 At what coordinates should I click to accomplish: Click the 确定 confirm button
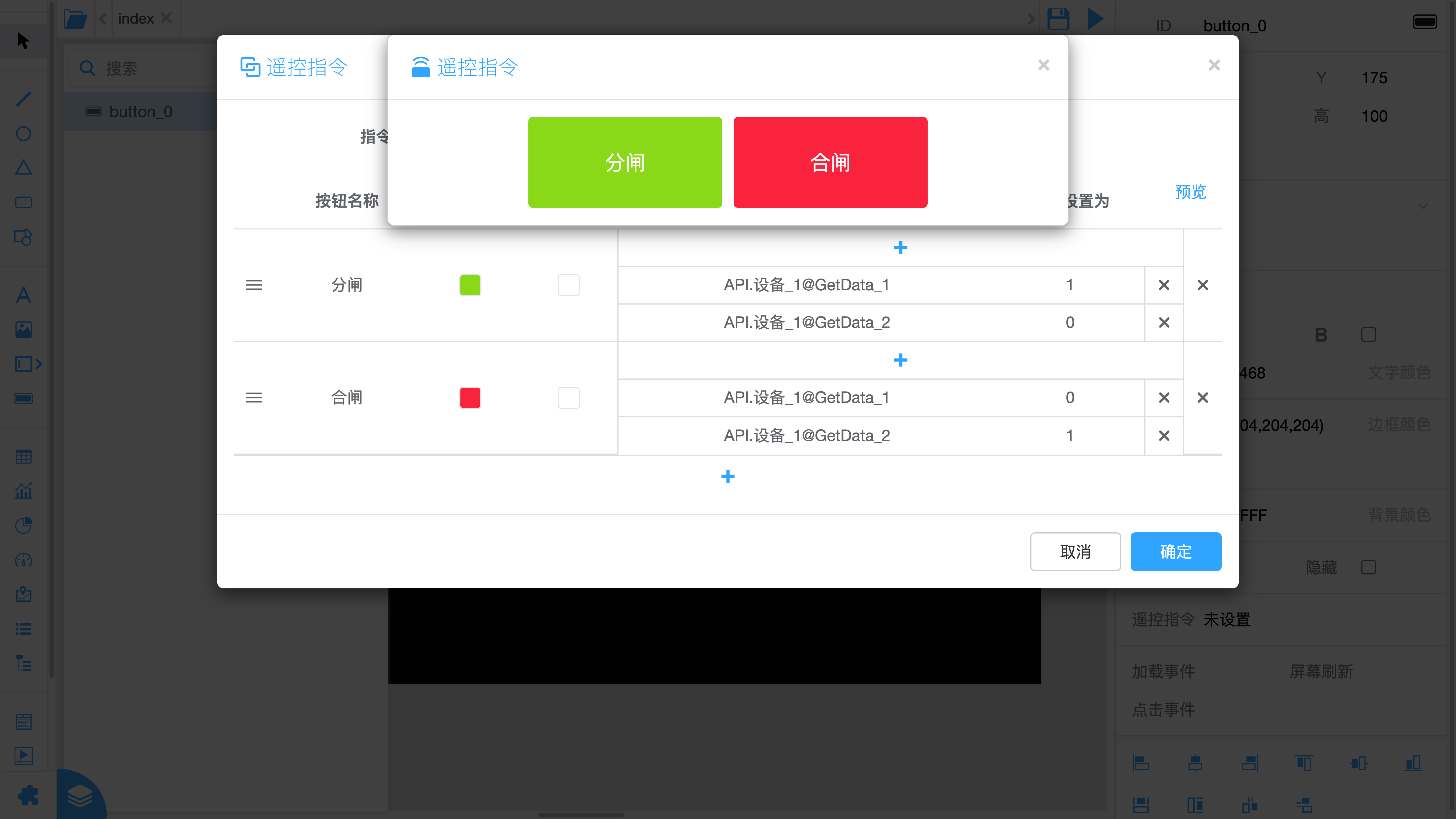pyautogui.click(x=1176, y=551)
